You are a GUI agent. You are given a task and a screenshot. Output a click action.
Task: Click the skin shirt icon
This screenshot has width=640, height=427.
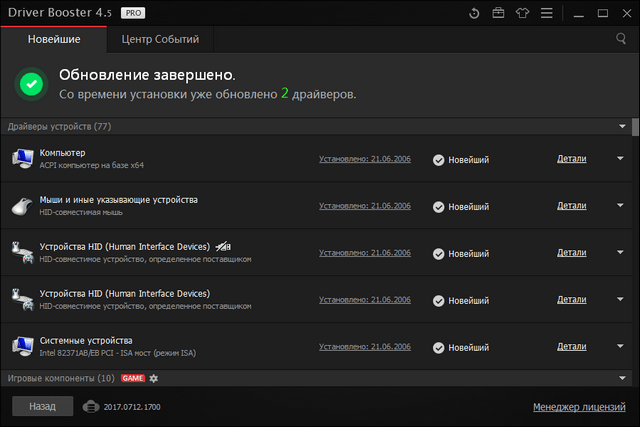click(x=521, y=13)
